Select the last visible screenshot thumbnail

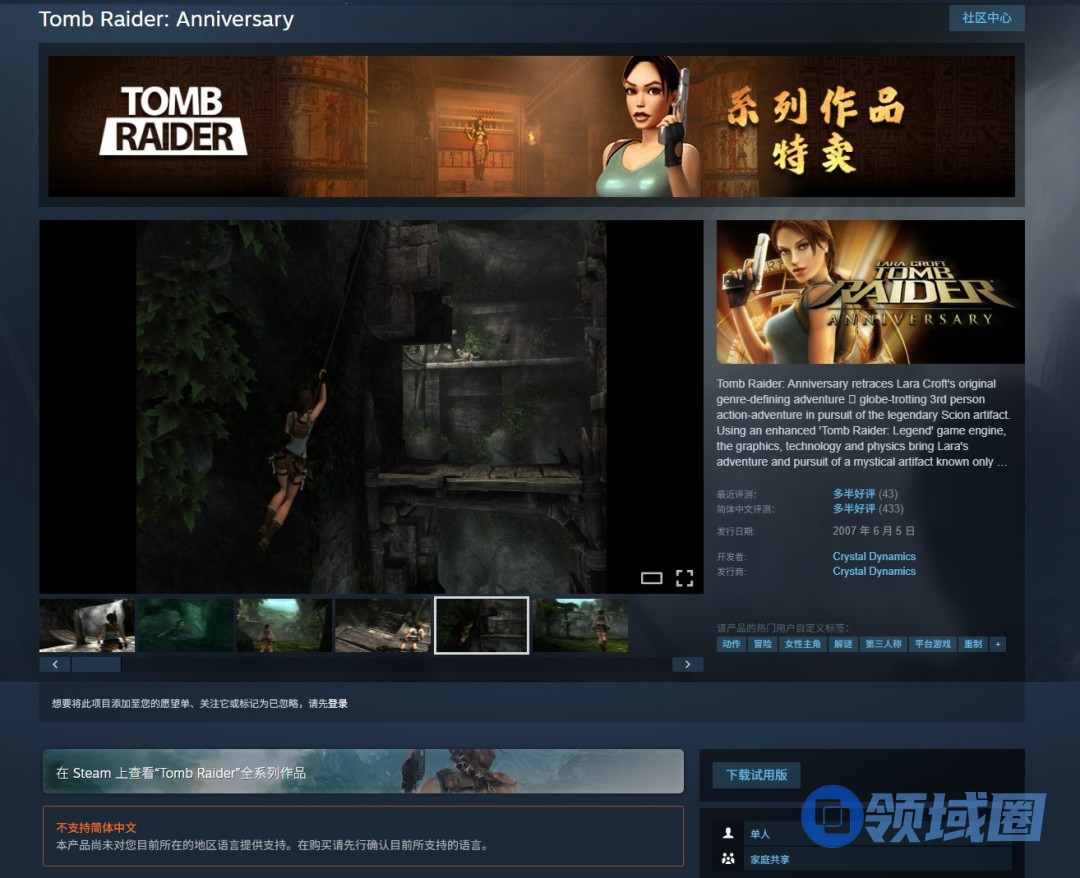tap(580, 625)
